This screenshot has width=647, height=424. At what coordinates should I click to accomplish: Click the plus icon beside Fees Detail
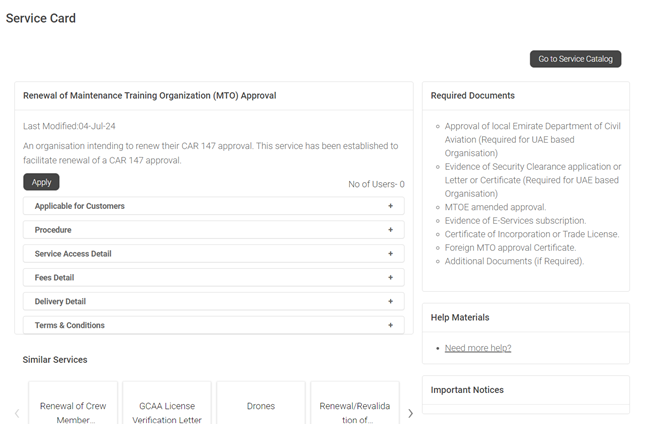point(390,278)
